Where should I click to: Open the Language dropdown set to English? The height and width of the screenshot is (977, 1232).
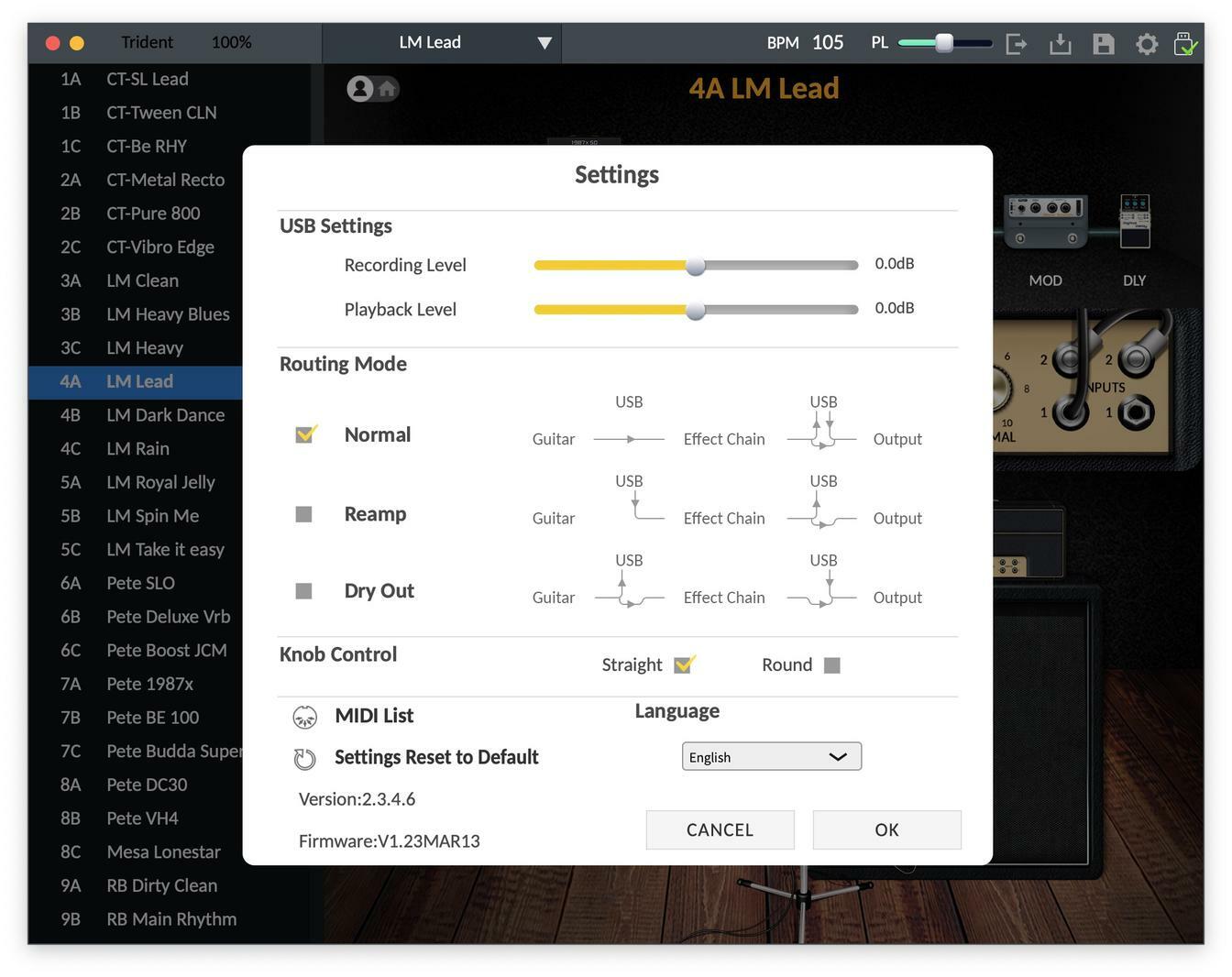[x=771, y=757]
